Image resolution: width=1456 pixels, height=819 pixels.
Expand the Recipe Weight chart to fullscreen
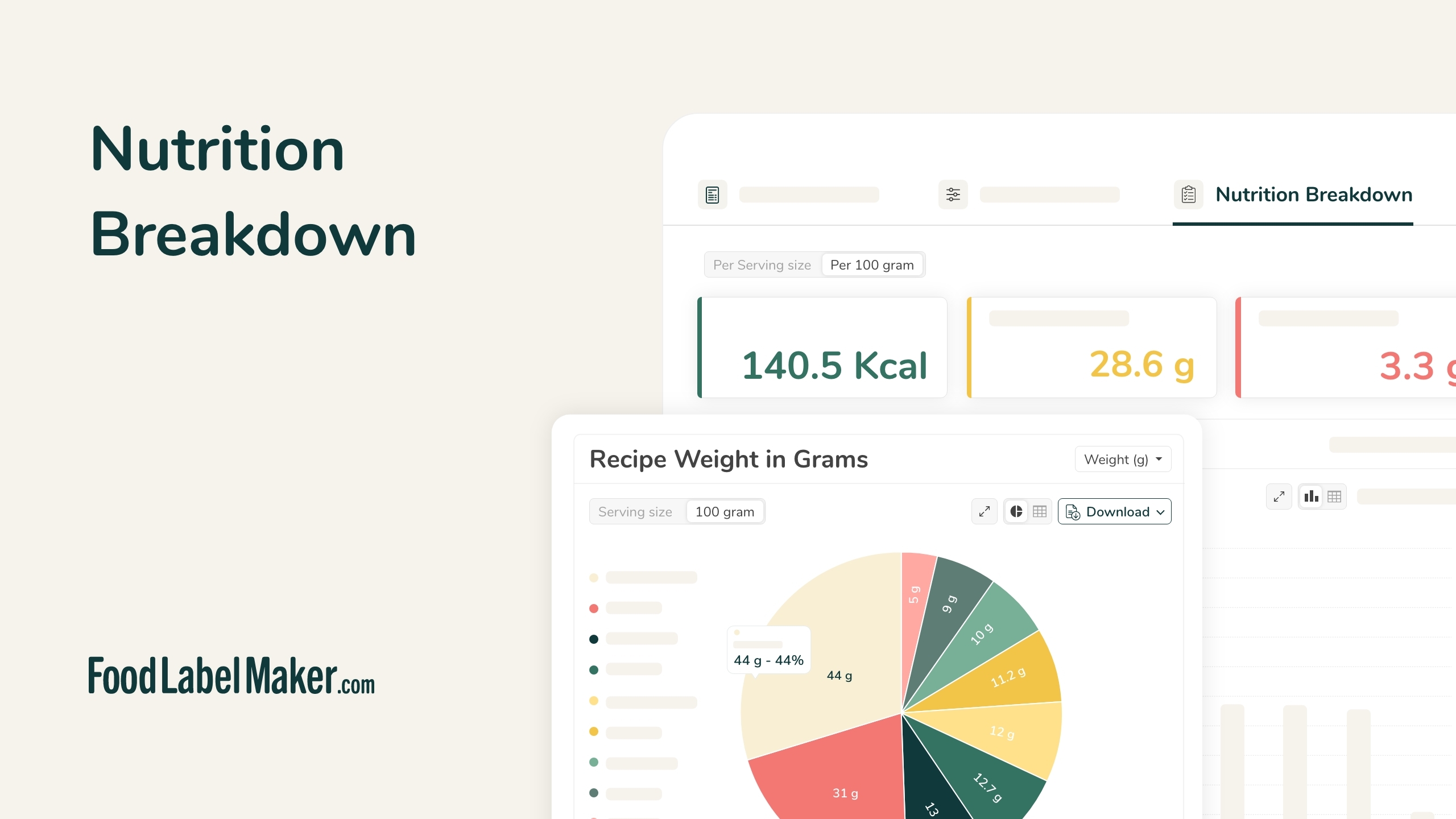tap(984, 511)
